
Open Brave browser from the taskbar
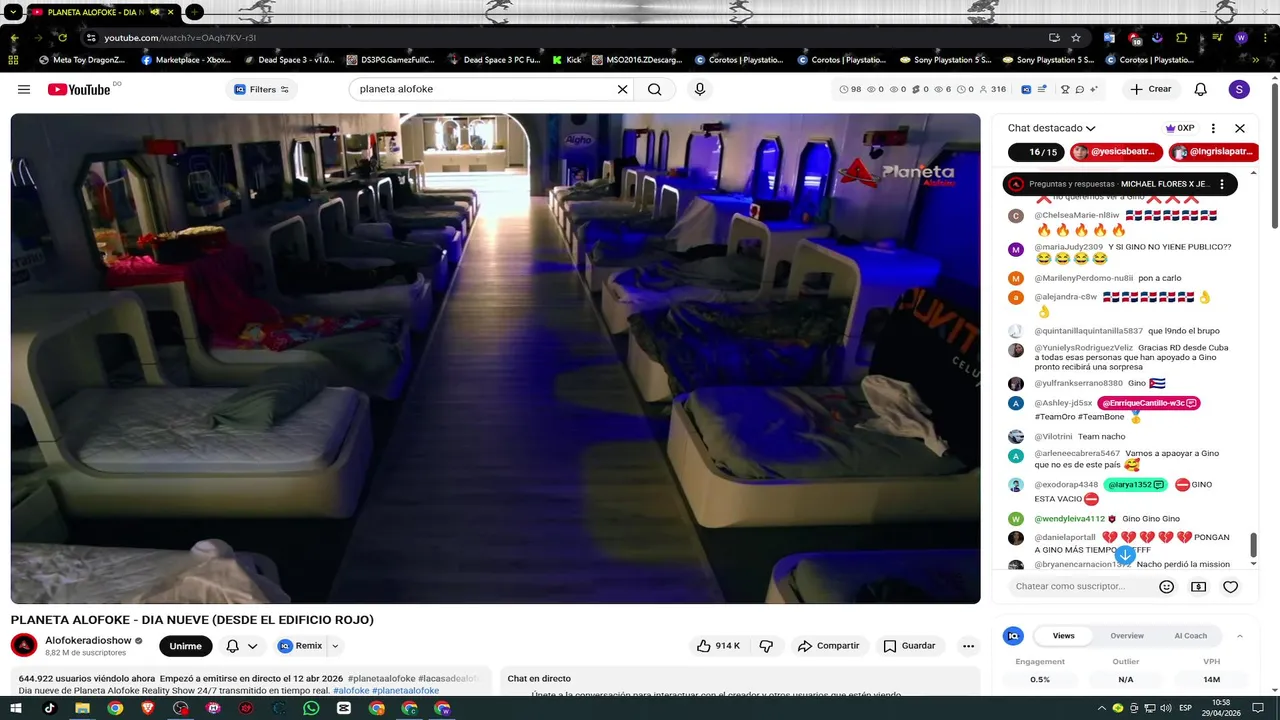[x=148, y=708]
